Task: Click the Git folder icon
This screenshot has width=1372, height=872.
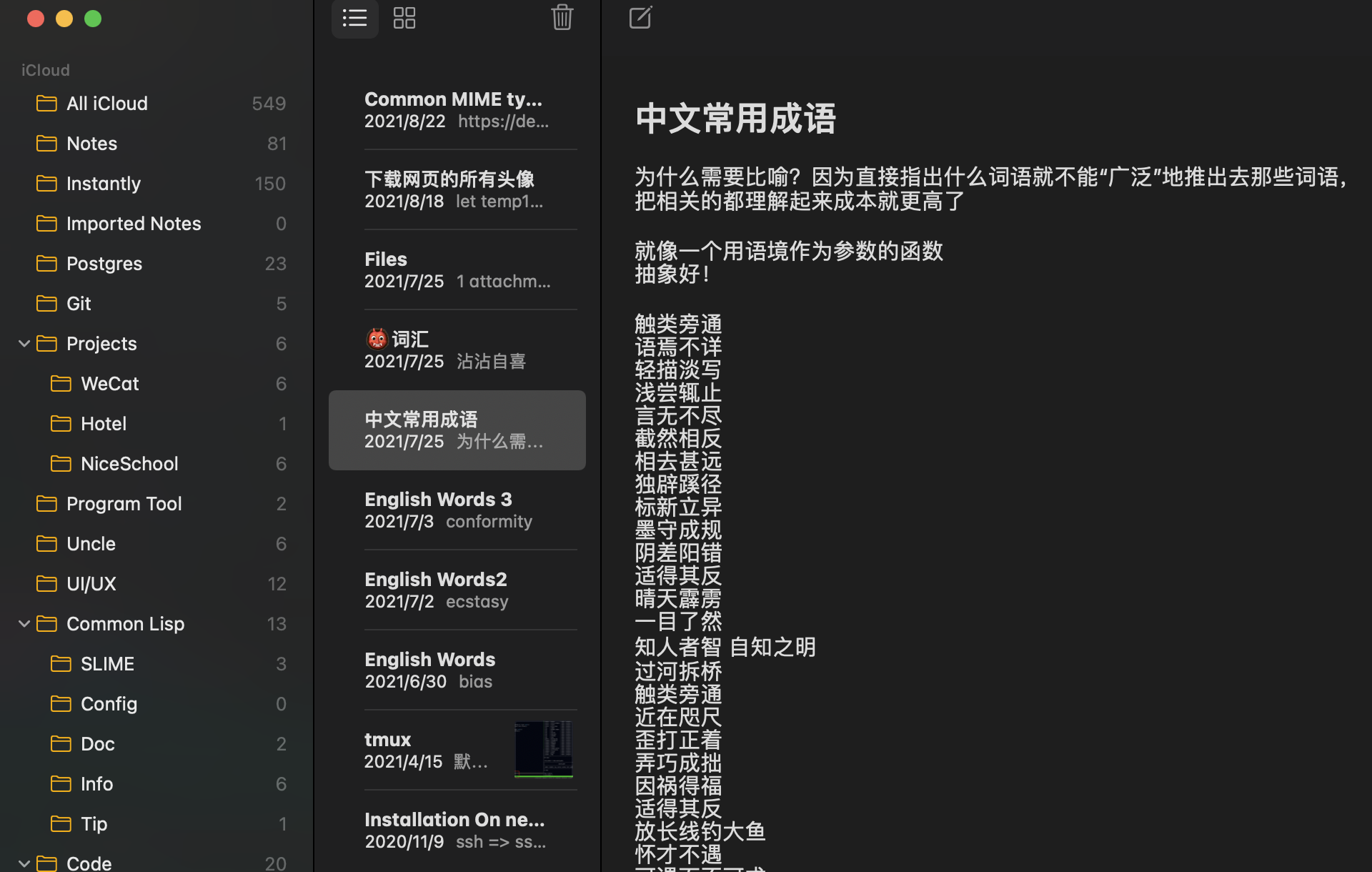Action: pyautogui.click(x=46, y=303)
